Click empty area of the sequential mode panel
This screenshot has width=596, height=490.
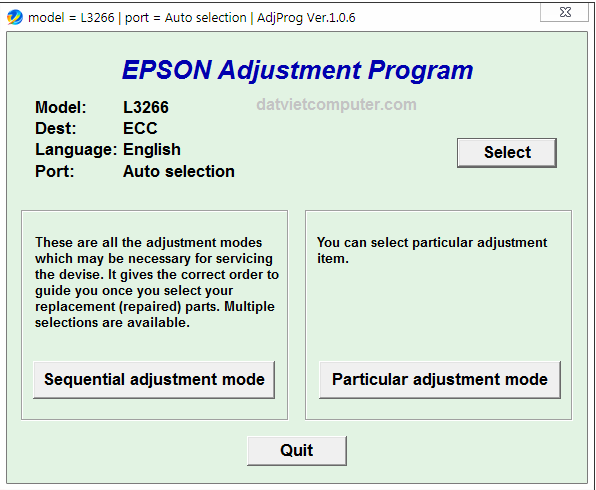(x=154, y=345)
